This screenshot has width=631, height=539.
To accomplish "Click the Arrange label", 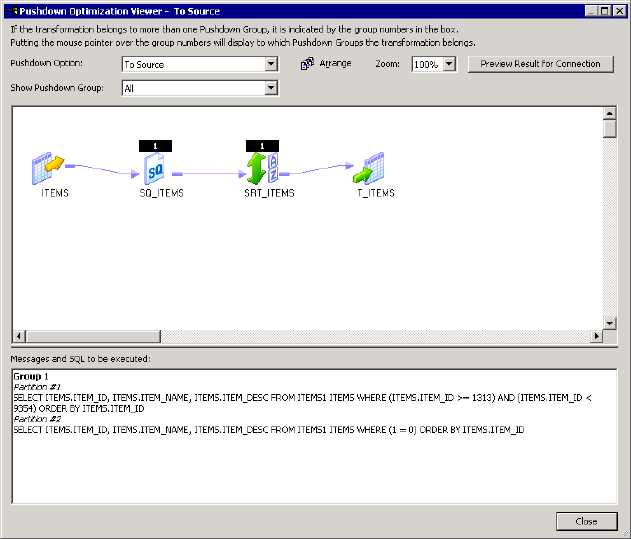I will [335, 63].
